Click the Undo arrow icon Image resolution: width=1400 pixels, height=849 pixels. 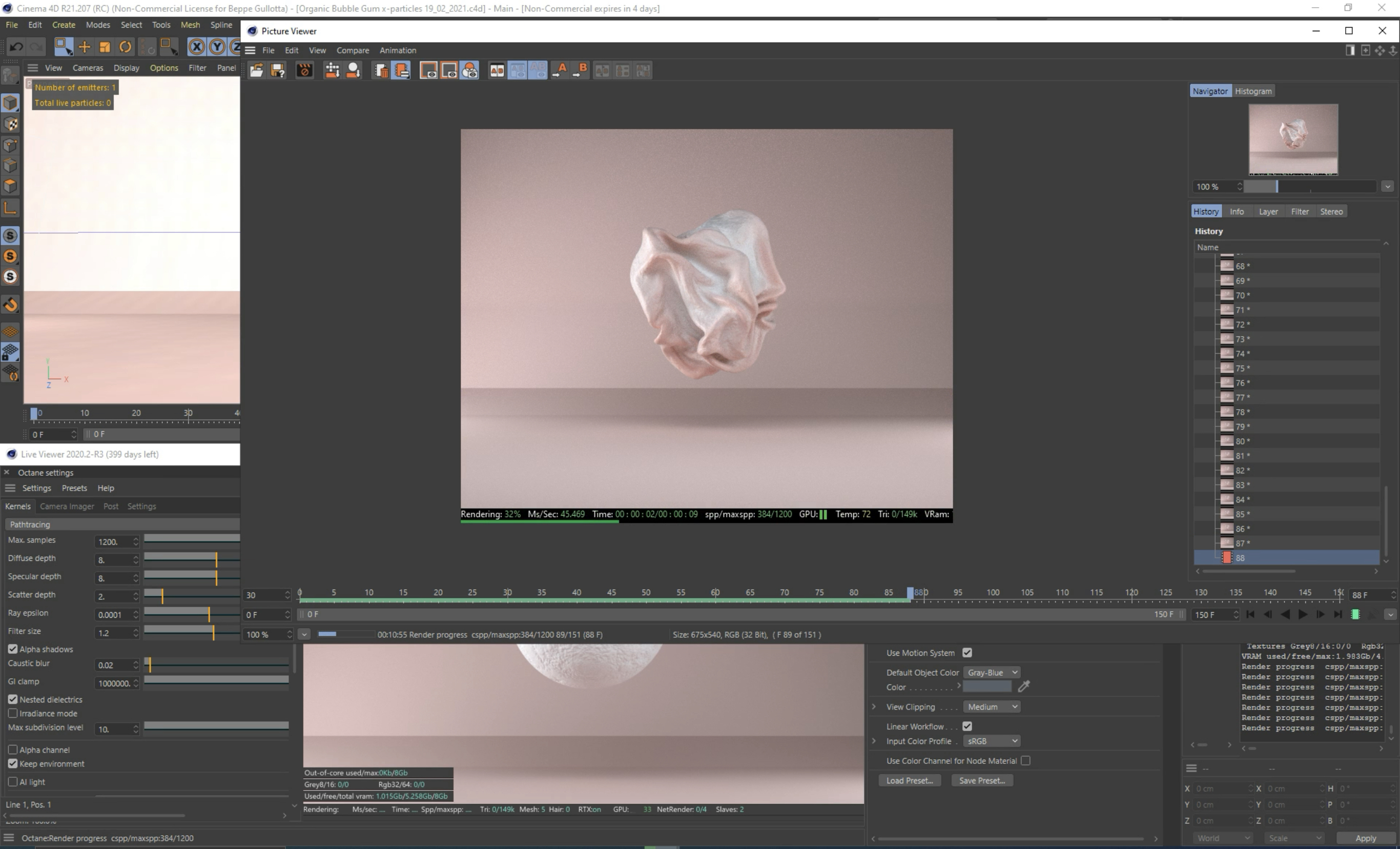pyautogui.click(x=16, y=47)
